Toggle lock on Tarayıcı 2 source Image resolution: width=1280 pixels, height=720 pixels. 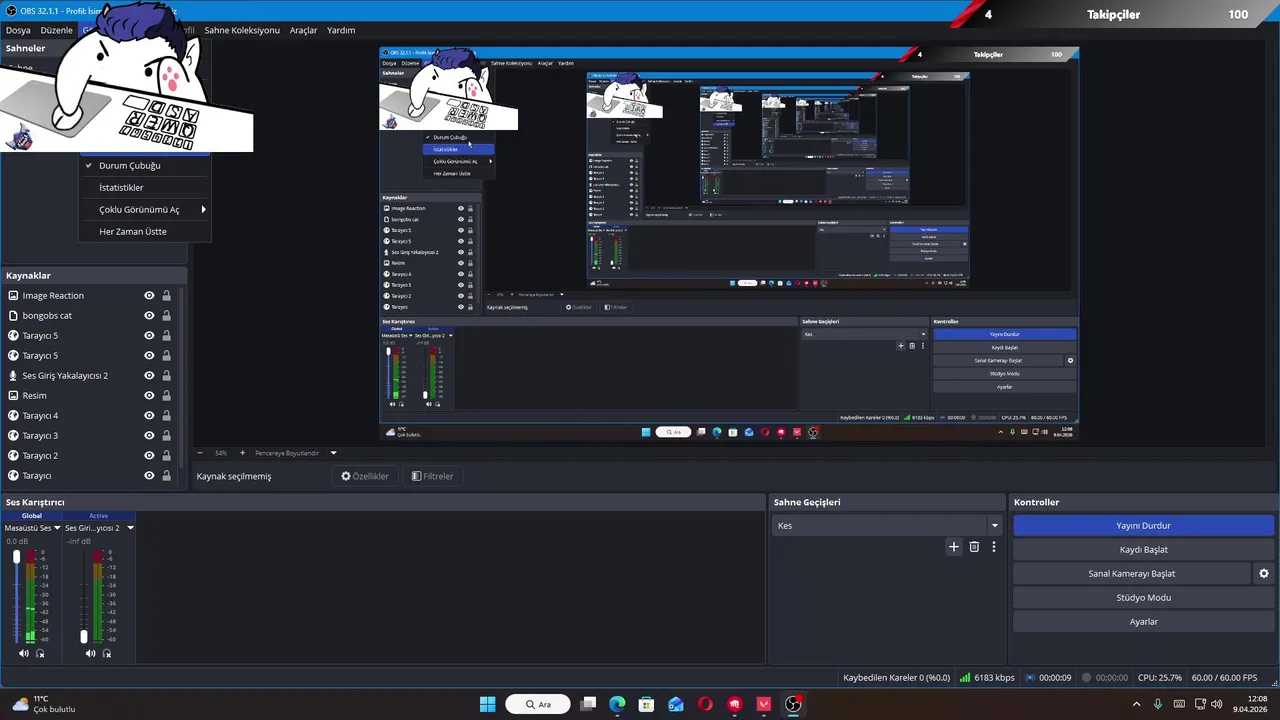point(166,456)
